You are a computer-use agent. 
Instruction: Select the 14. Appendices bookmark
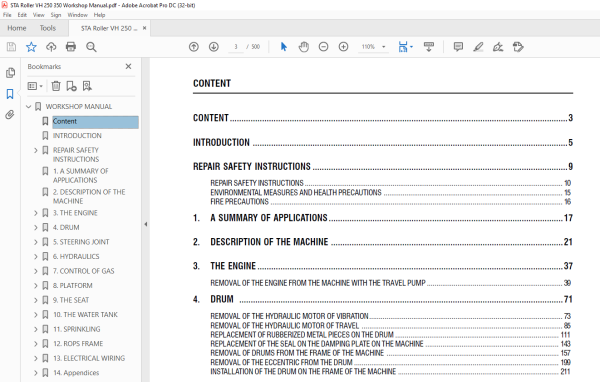[76, 373]
